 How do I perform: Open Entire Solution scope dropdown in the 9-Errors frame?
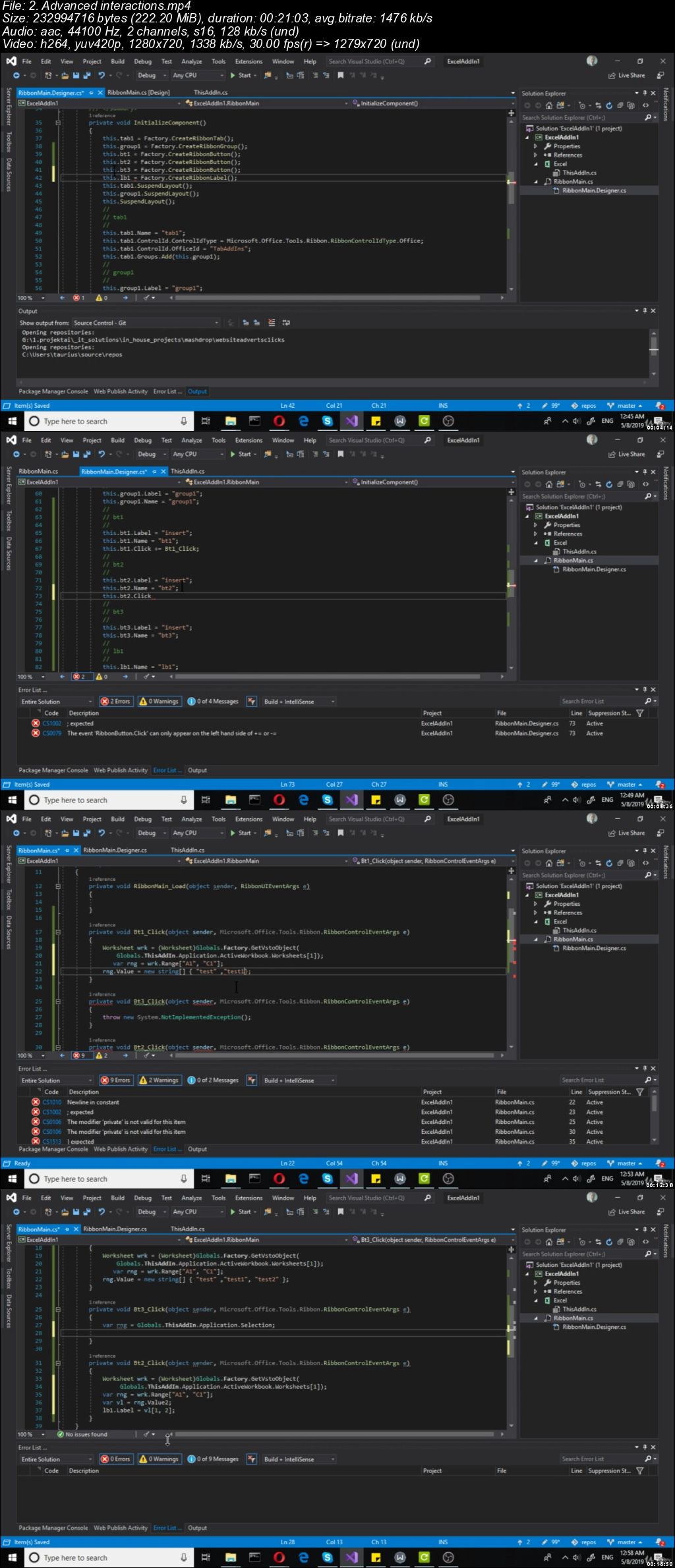click(x=57, y=1080)
